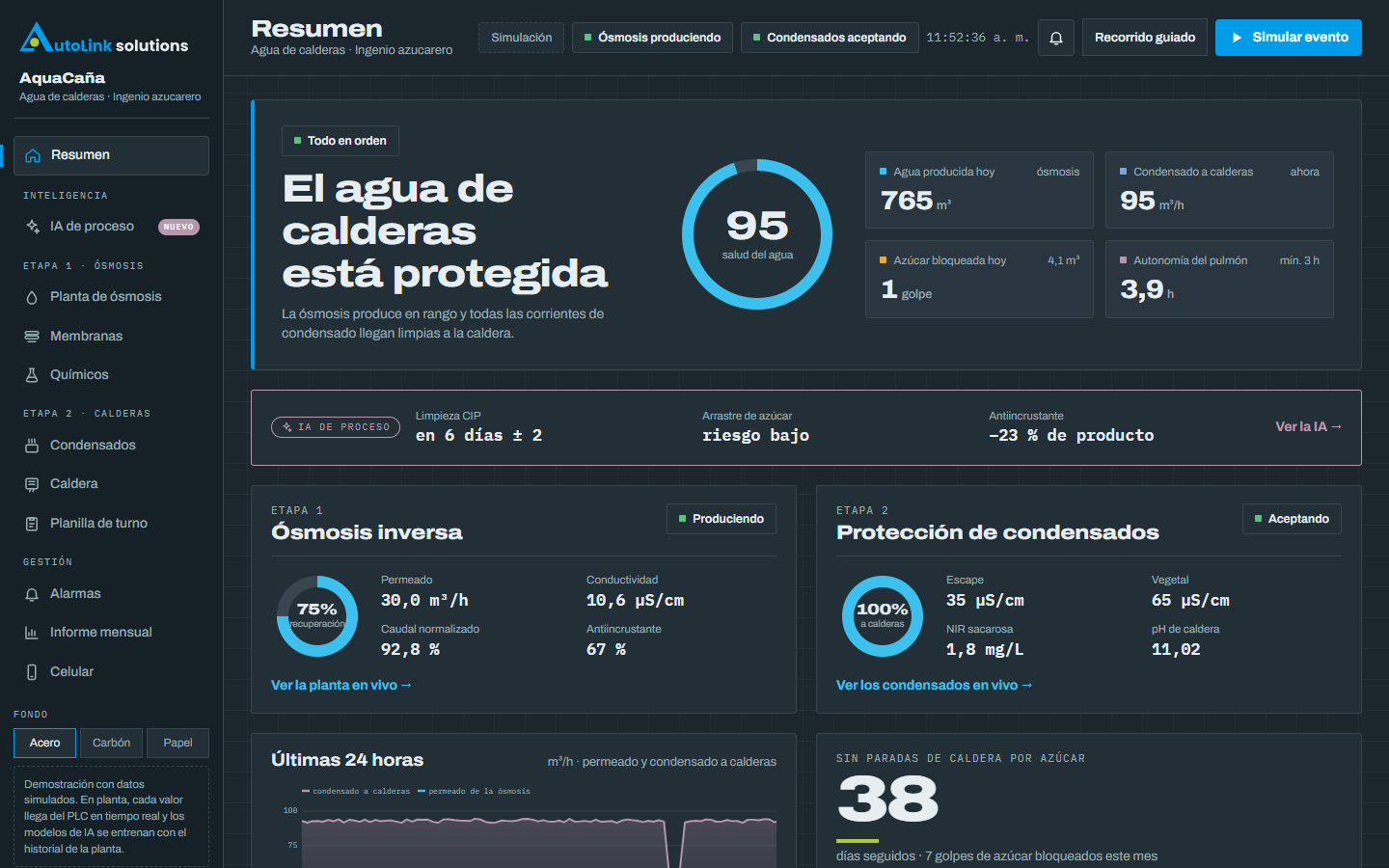The image size is (1389, 868).
Task: Click Condensado a calderas value 95 m³/h
Action: (x=1152, y=201)
